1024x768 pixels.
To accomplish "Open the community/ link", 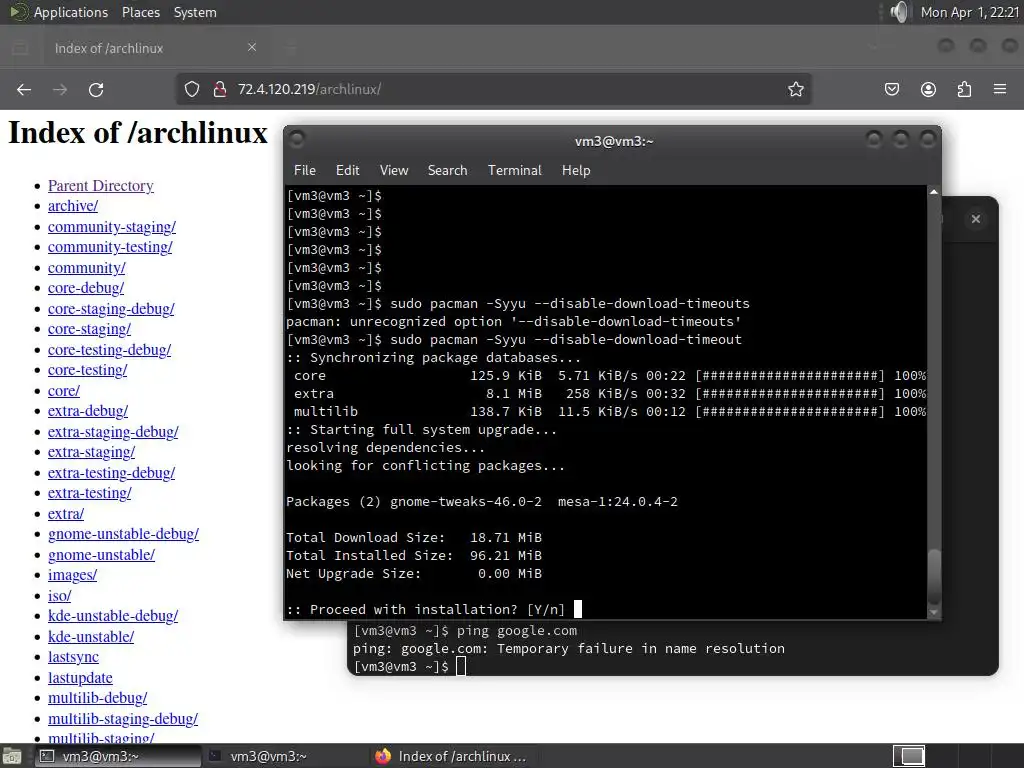I will (x=86, y=268).
